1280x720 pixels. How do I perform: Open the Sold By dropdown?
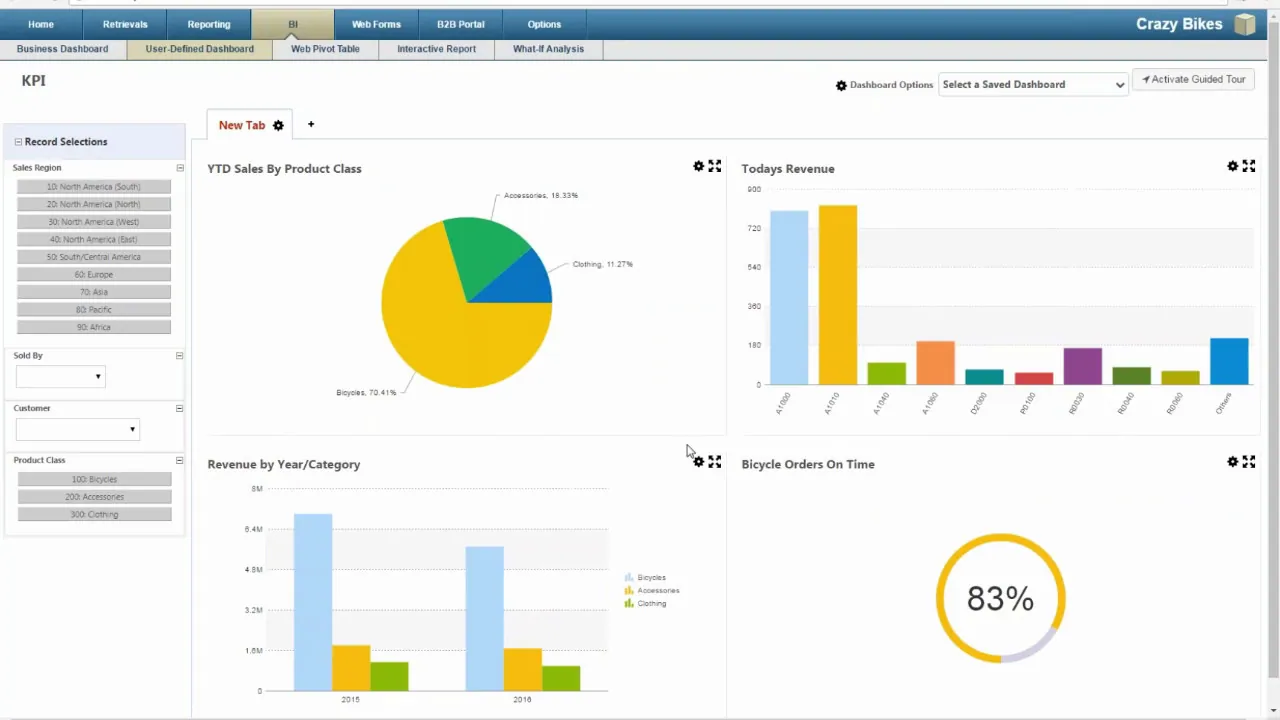pyautogui.click(x=60, y=377)
